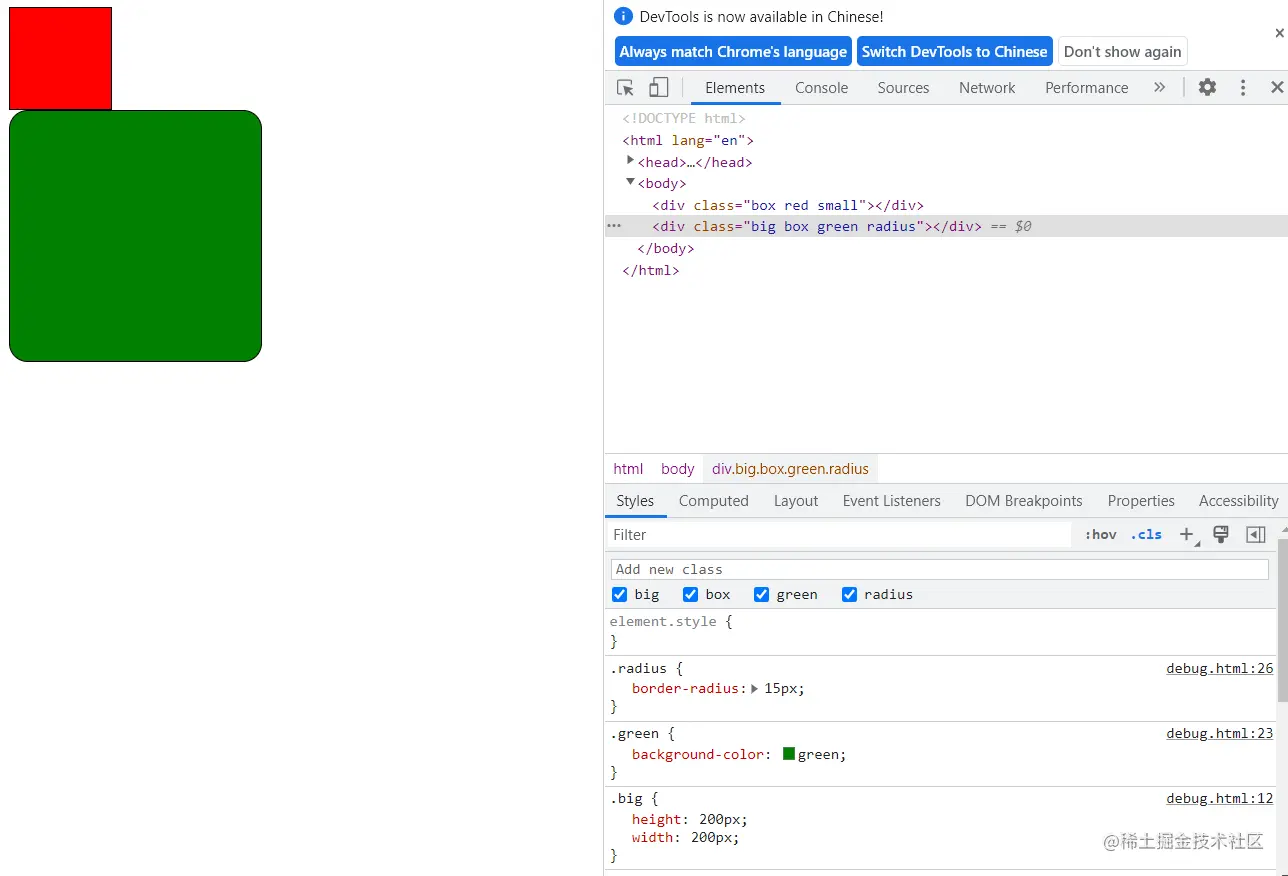The height and width of the screenshot is (876, 1288).
Task: Open DevTools settings gear
Action: (1208, 88)
